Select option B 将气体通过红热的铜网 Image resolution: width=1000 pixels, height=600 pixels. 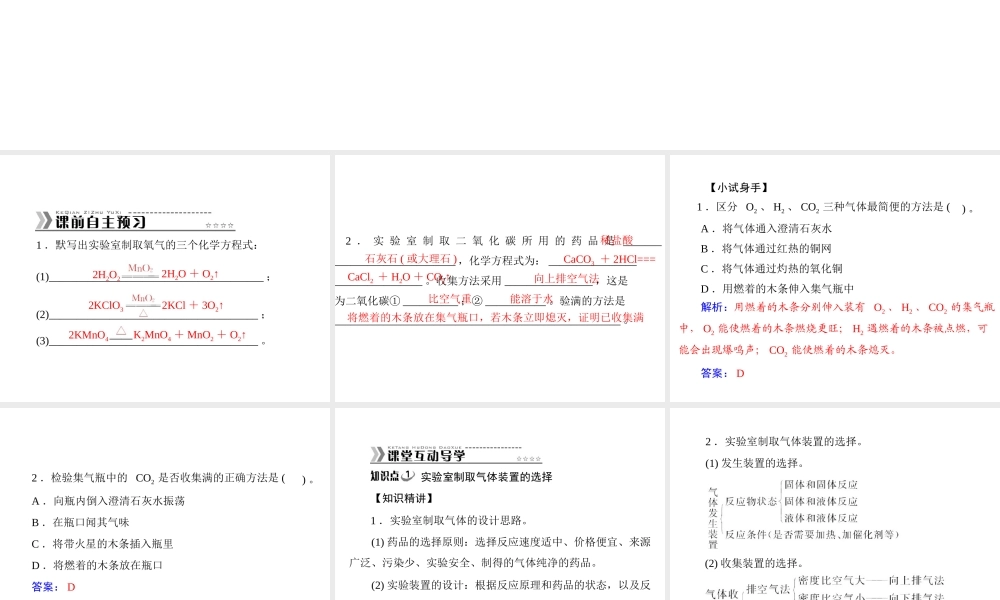coord(766,249)
